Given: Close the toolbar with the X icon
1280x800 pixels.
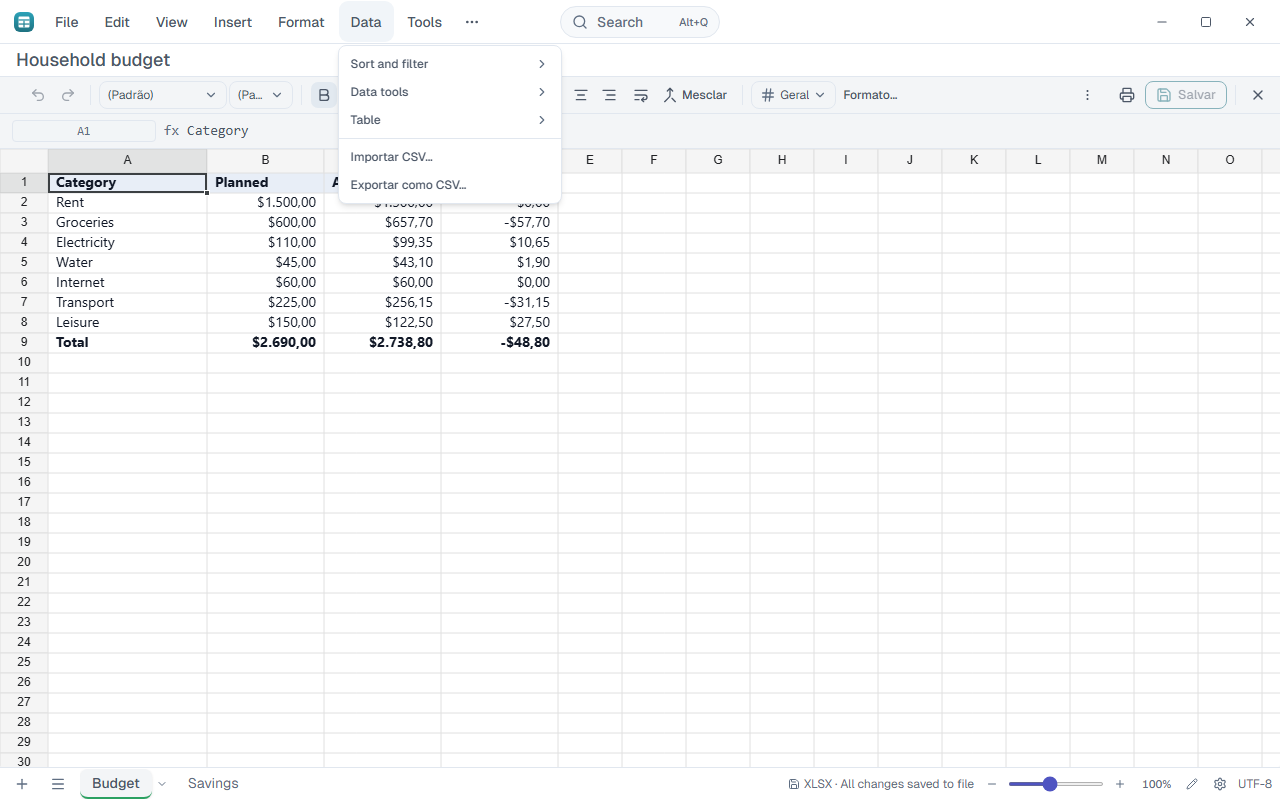Looking at the screenshot, I should 1258,95.
